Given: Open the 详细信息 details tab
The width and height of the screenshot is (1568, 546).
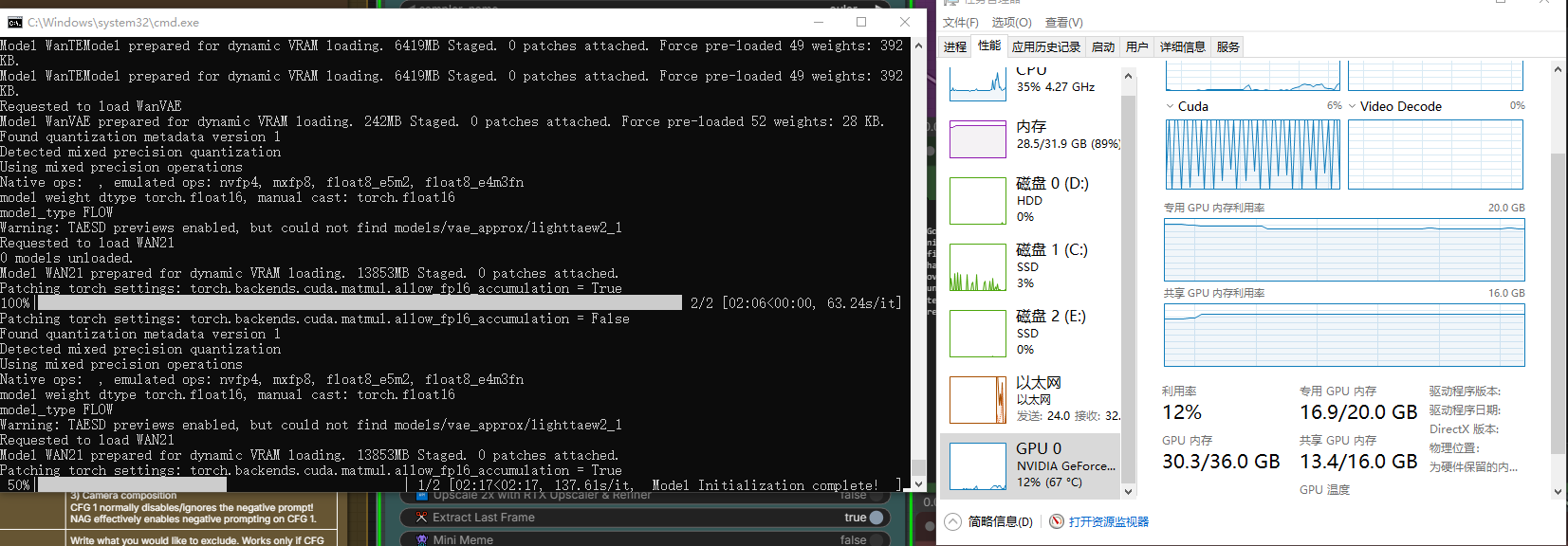Looking at the screenshot, I should 1182,46.
